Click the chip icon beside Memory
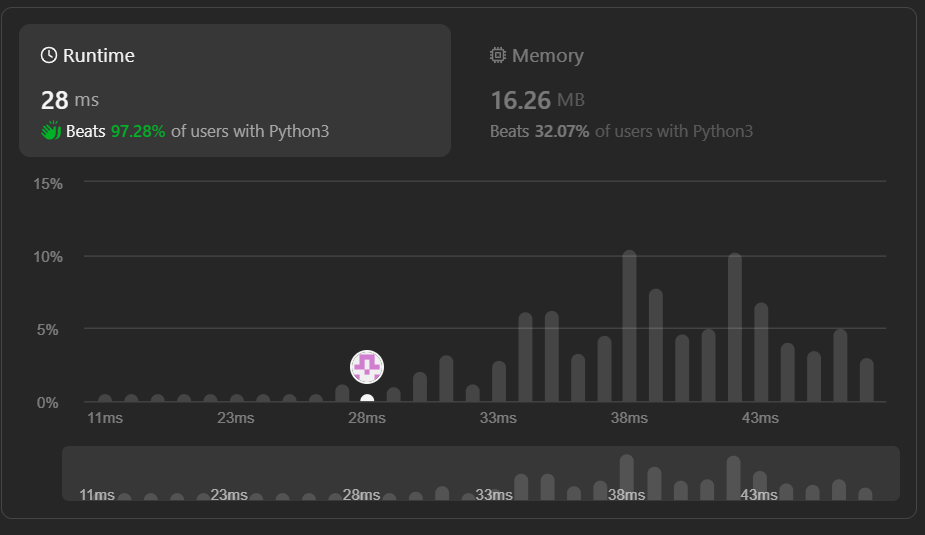 tap(498, 56)
